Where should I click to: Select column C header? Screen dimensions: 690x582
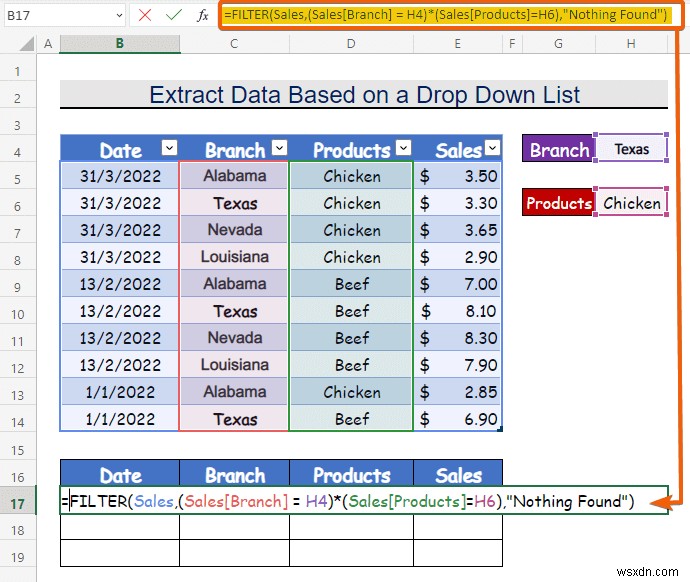(x=234, y=44)
